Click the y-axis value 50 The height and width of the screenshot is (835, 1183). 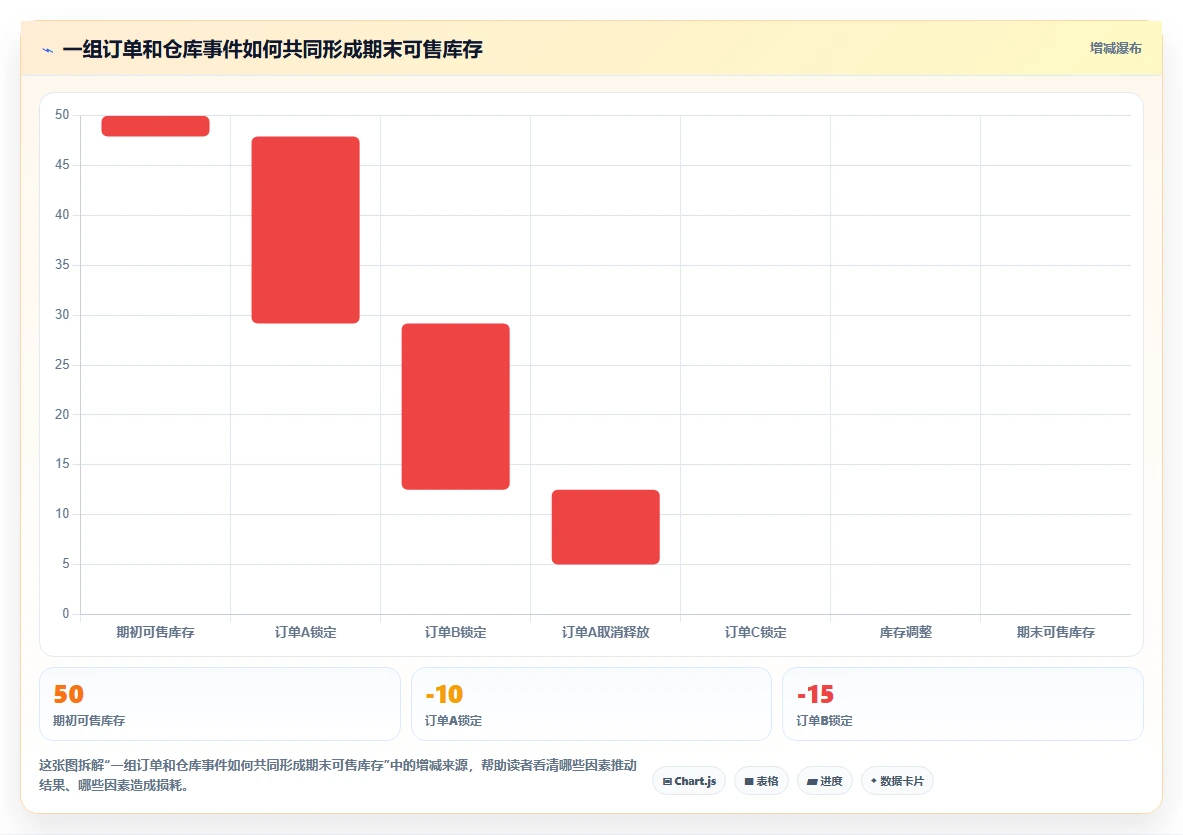[62, 115]
